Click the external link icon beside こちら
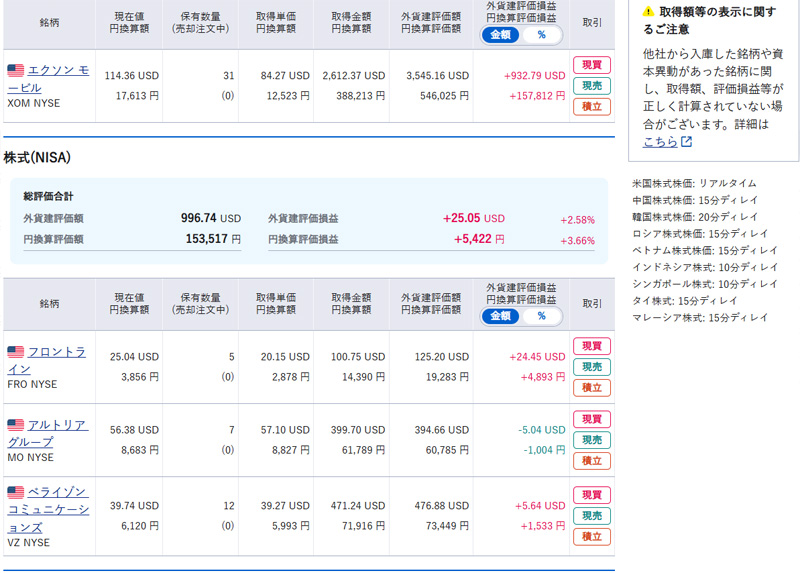800x573 pixels. pyautogui.click(x=687, y=142)
